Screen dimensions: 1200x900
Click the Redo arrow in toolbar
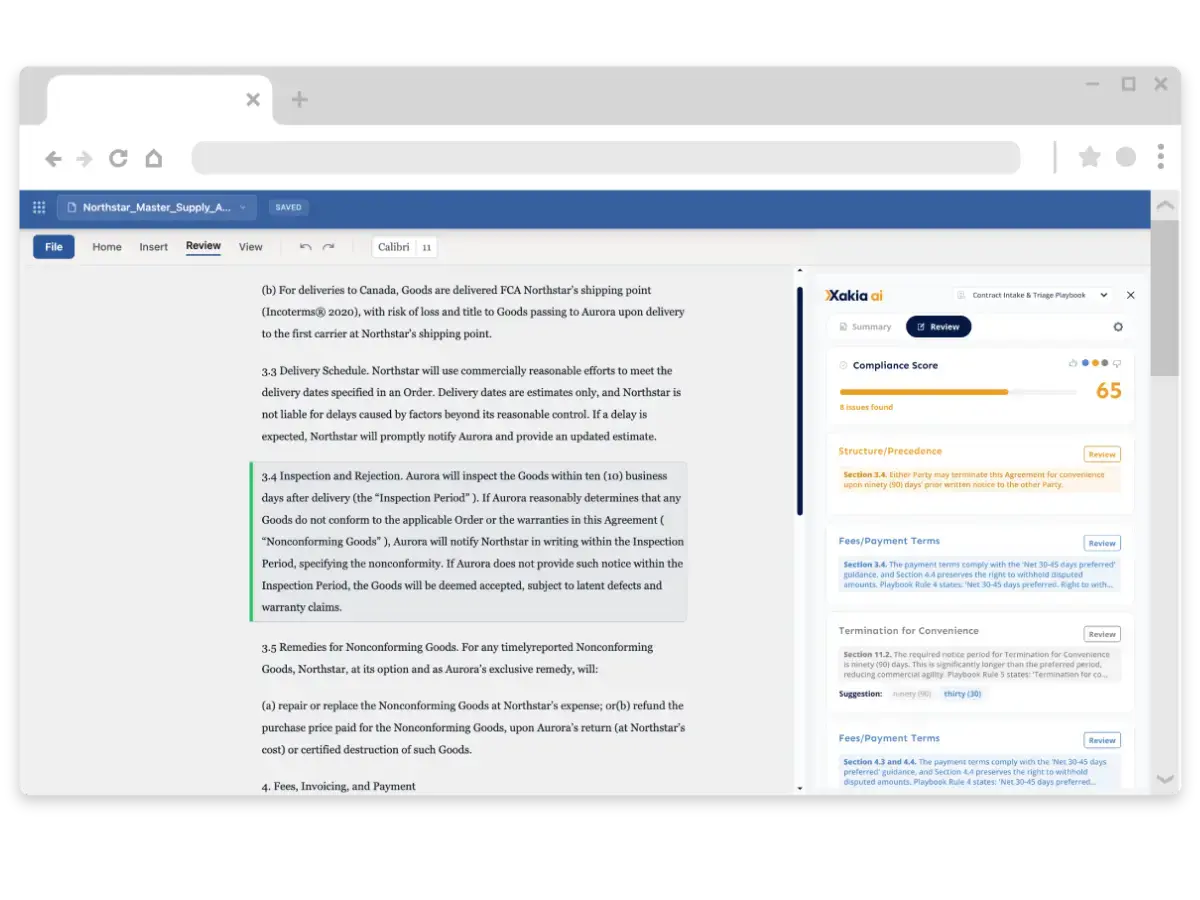click(x=328, y=247)
